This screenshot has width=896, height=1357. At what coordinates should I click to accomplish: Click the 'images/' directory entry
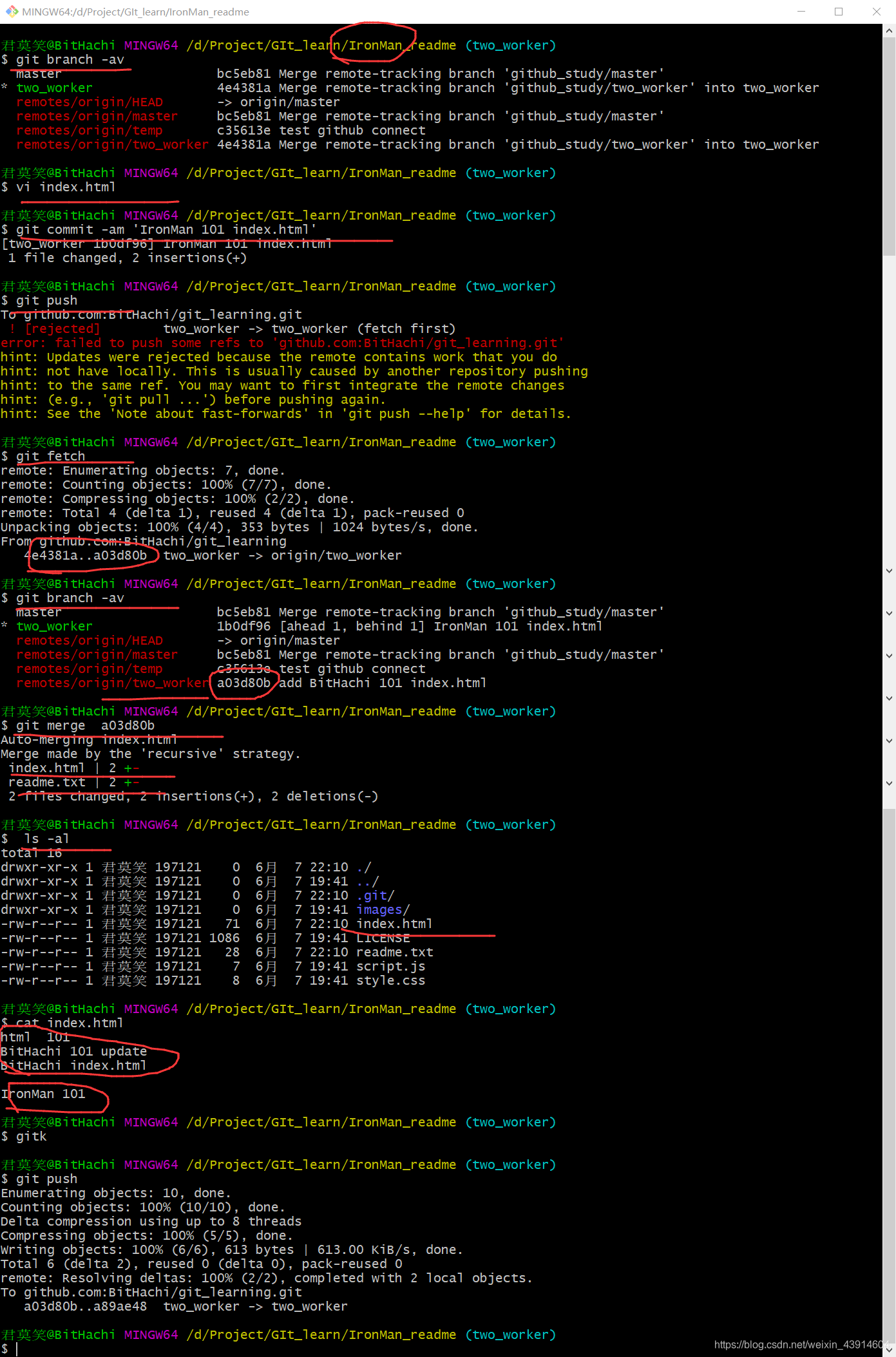tap(383, 909)
